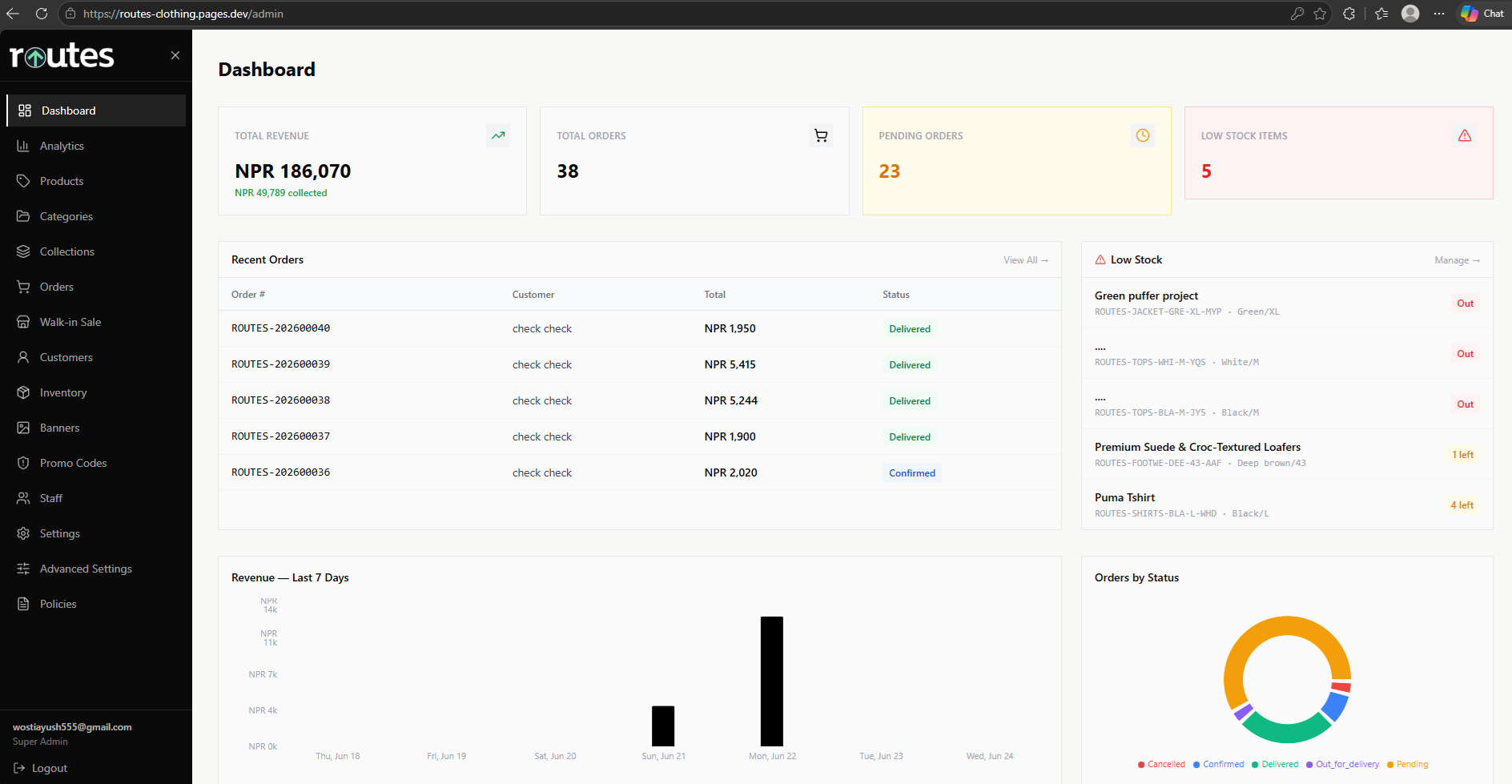Open order ROUTES-202600040
This screenshot has width=1512, height=784.
(x=280, y=328)
